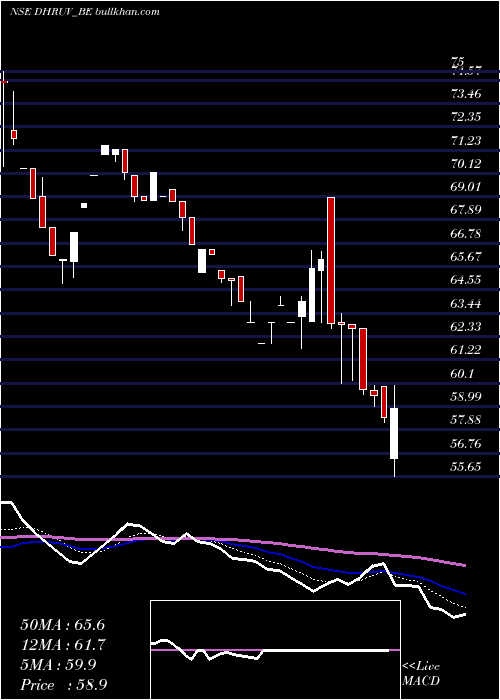Click the 66.78 price axis label
Screen dimensions: 500x700
tap(466, 233)
